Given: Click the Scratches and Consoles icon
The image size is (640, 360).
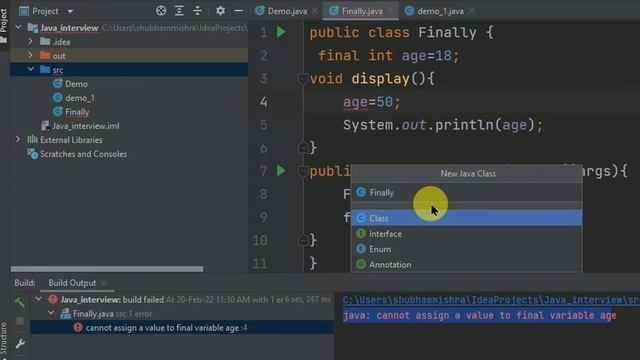Looking at the screenshot, I should 32,154.
